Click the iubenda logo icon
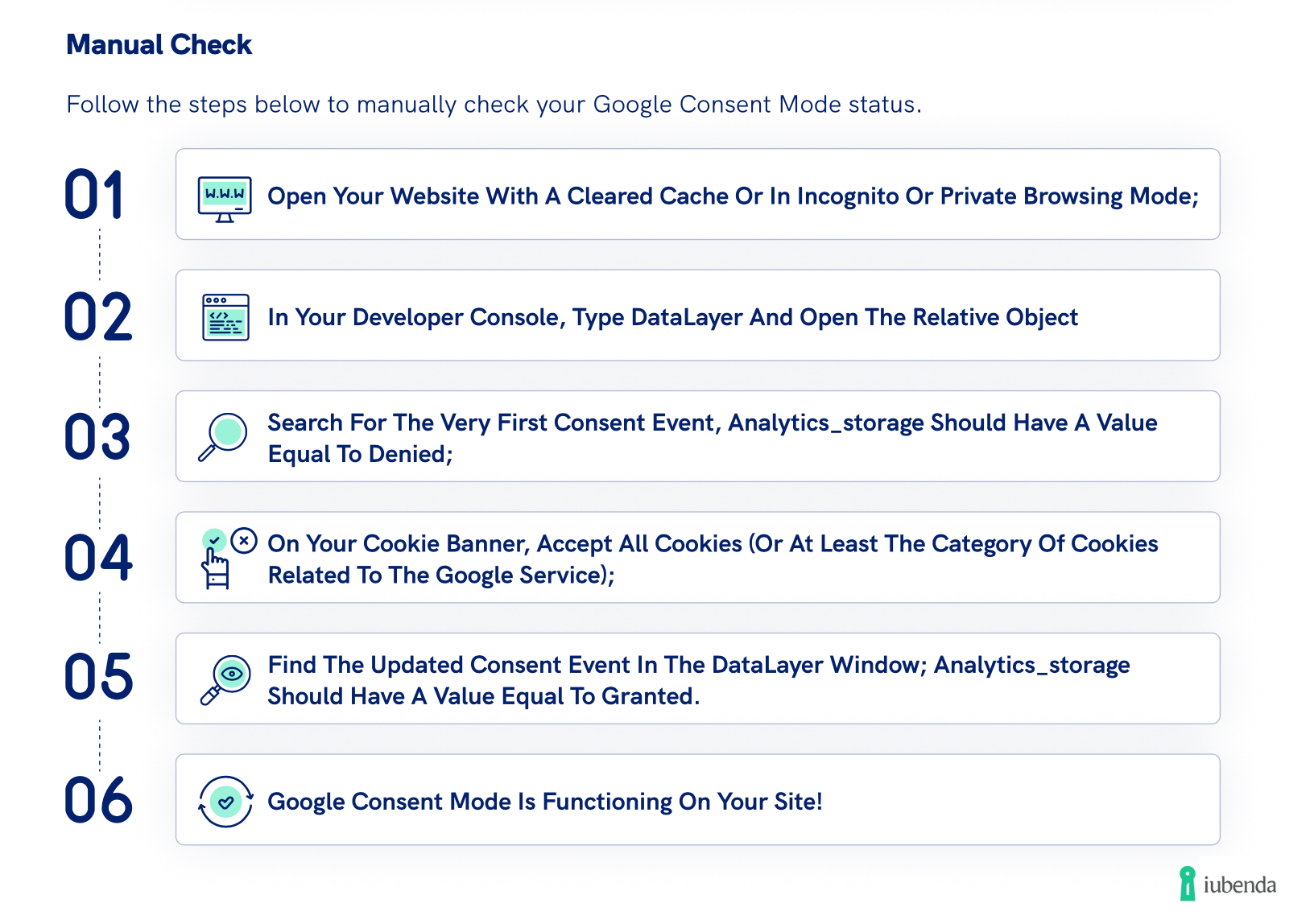This screenshot has width=1314, height=924. click(1187, 884)
